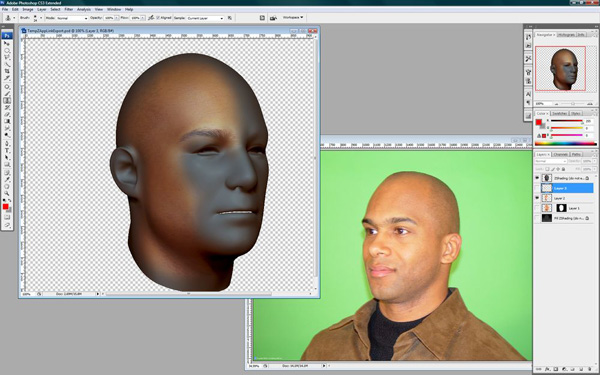600x375 pixels.
Task: Select the Pen tool
Action: tap(7, 144)
